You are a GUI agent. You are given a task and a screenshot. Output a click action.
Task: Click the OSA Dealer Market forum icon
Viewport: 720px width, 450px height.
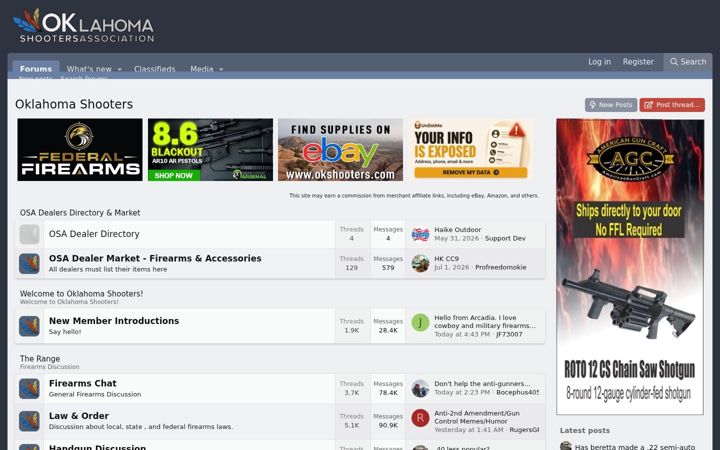29,264
